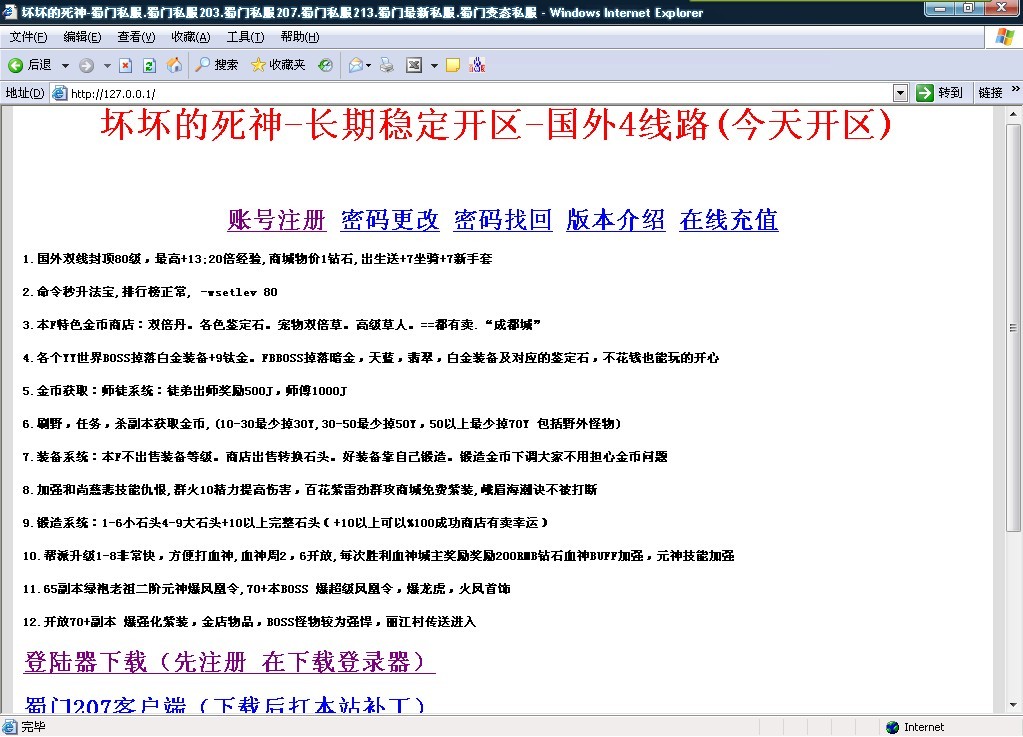Open the Search (搜索) toolbar button

coord(216,65)
